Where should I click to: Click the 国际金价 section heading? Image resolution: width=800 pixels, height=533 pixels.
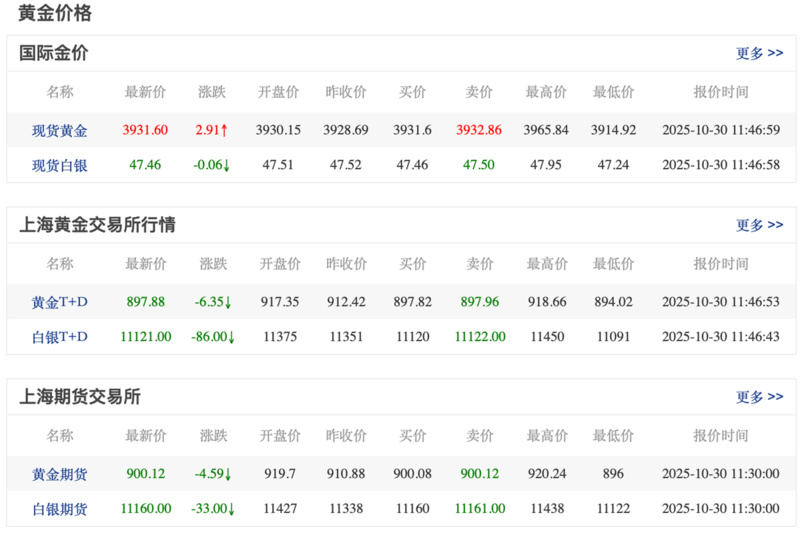(54, 54)
